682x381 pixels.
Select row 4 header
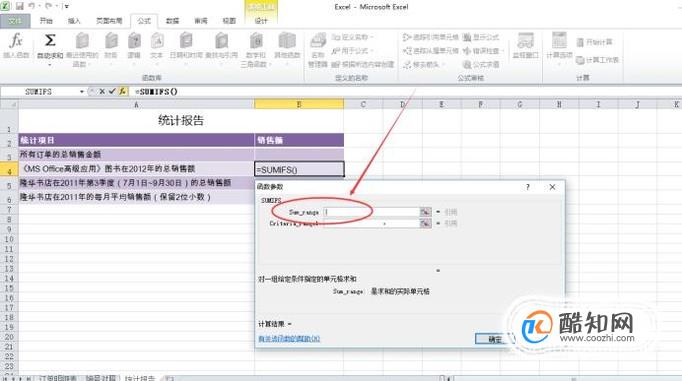[9, 169]
